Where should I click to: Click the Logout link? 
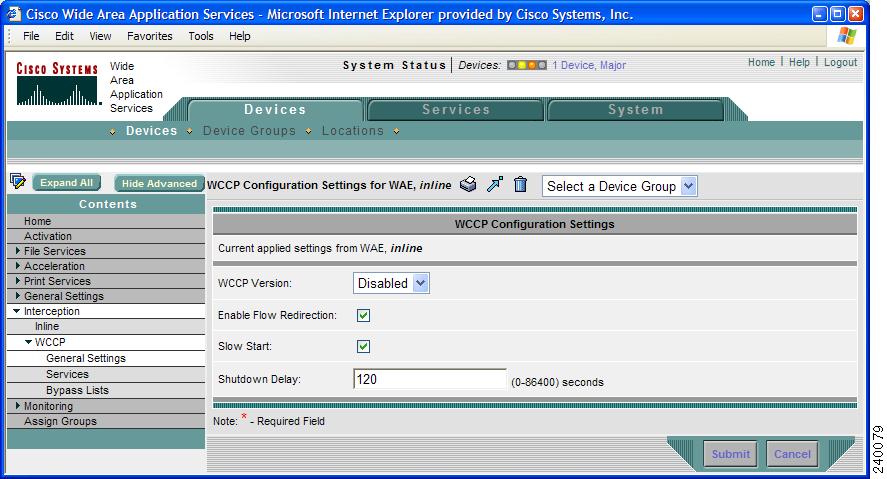pos(840,62)
